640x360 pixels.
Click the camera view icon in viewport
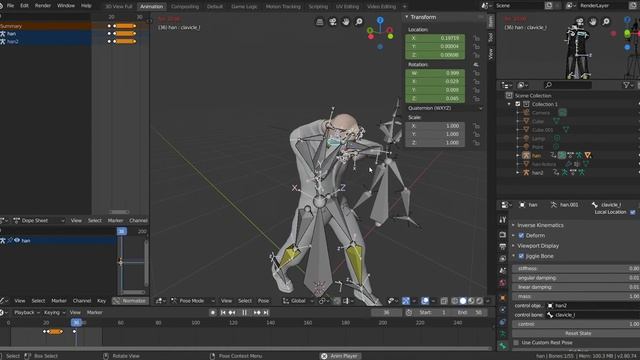point(333,22)
